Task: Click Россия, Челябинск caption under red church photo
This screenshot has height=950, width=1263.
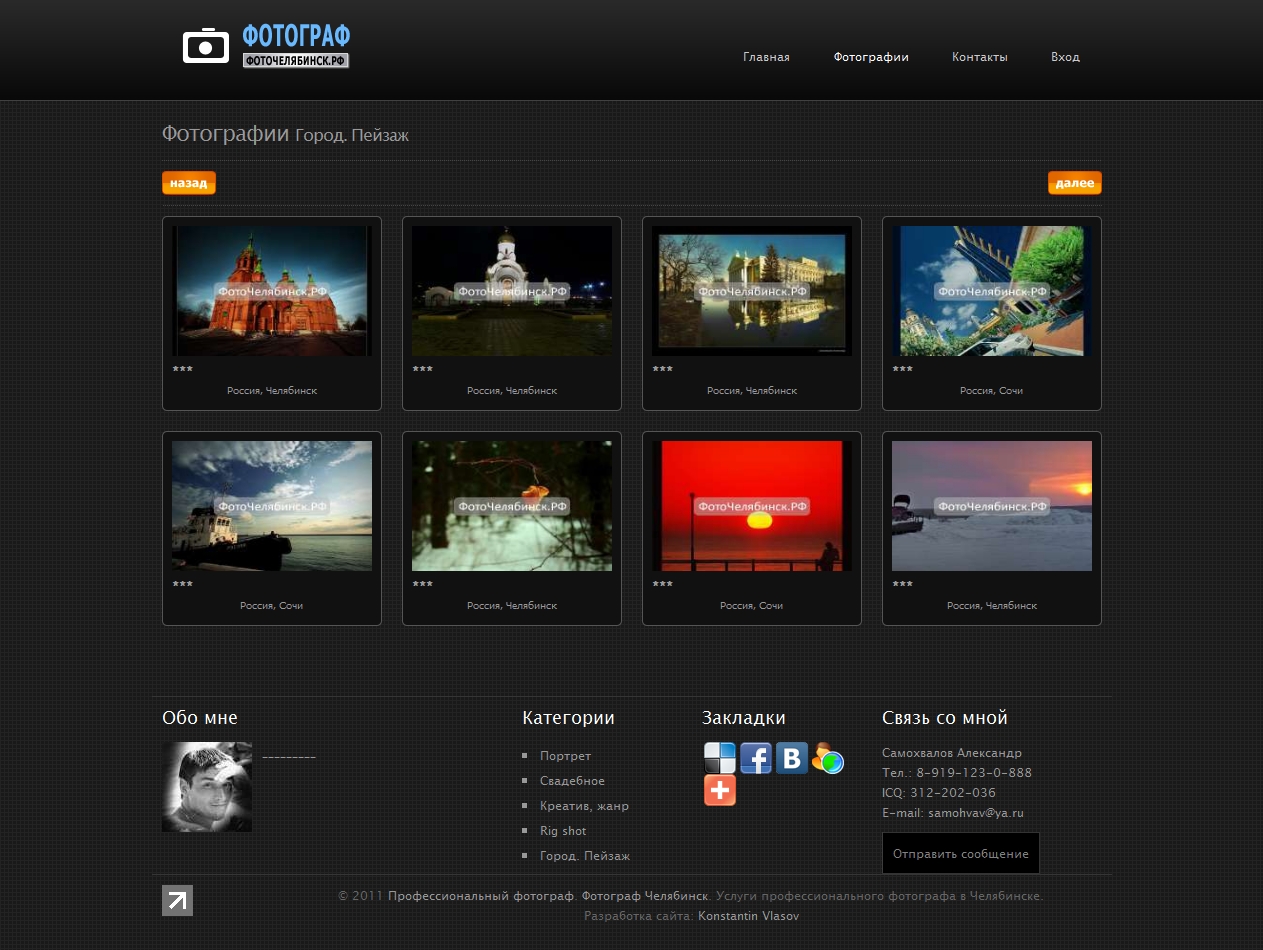Action: (x=272, y=391)
